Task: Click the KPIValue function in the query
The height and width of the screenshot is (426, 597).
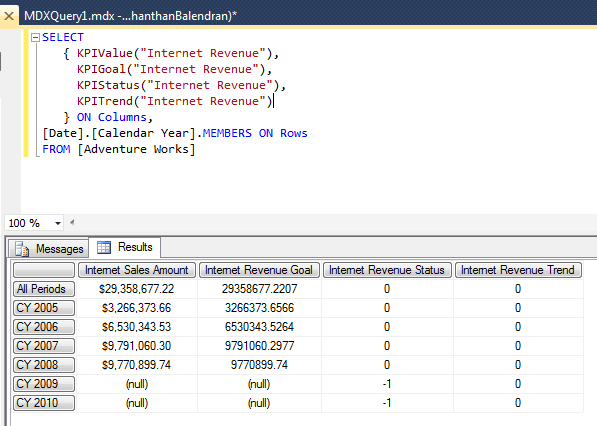Action: click(105, 53)
